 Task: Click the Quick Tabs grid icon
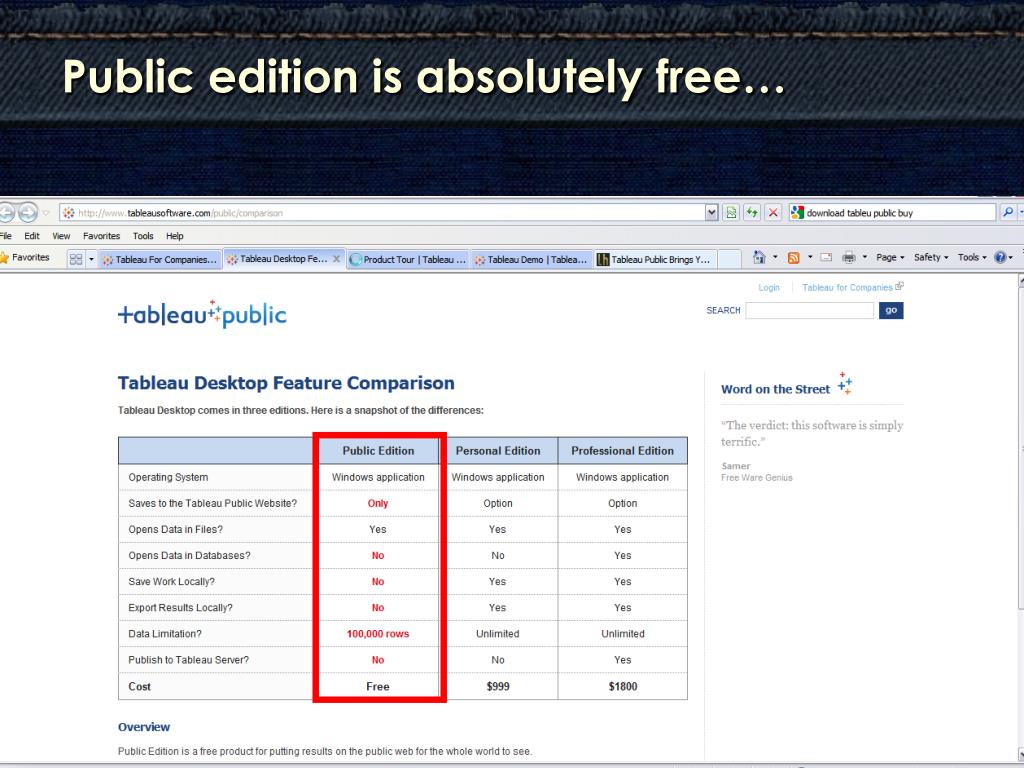76,259
